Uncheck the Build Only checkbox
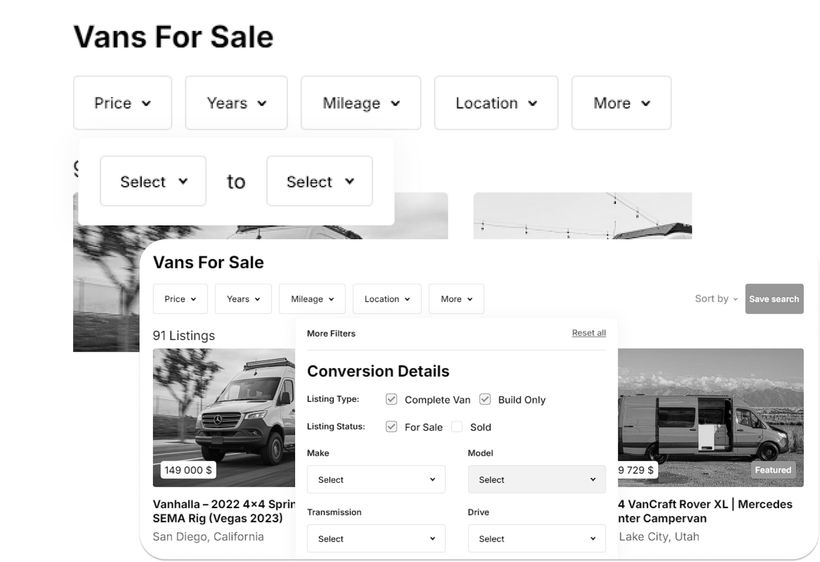 point(485,399)
